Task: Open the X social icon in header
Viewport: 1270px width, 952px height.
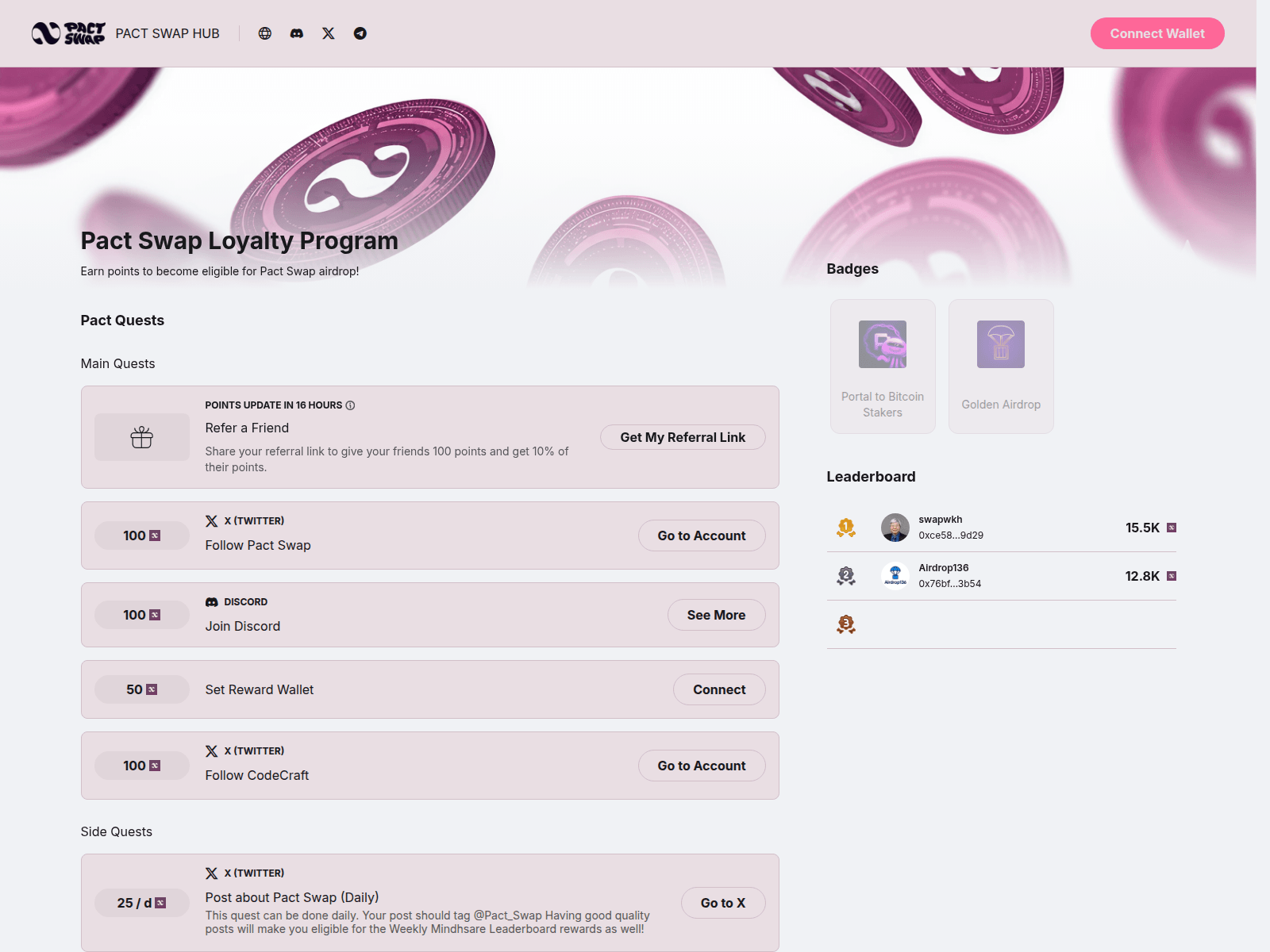Action: 329,33
